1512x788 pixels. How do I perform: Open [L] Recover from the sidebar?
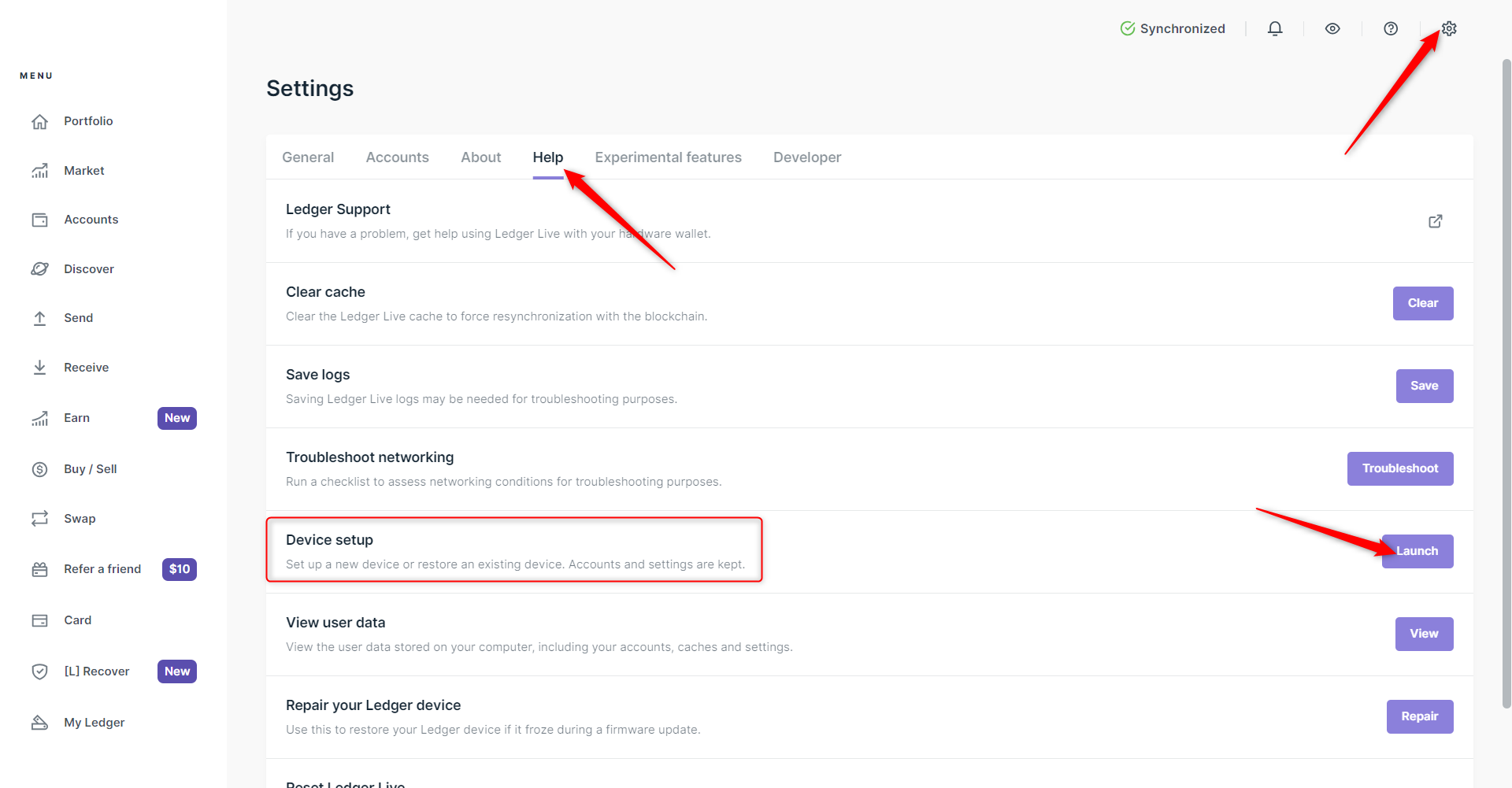(96, 671)
